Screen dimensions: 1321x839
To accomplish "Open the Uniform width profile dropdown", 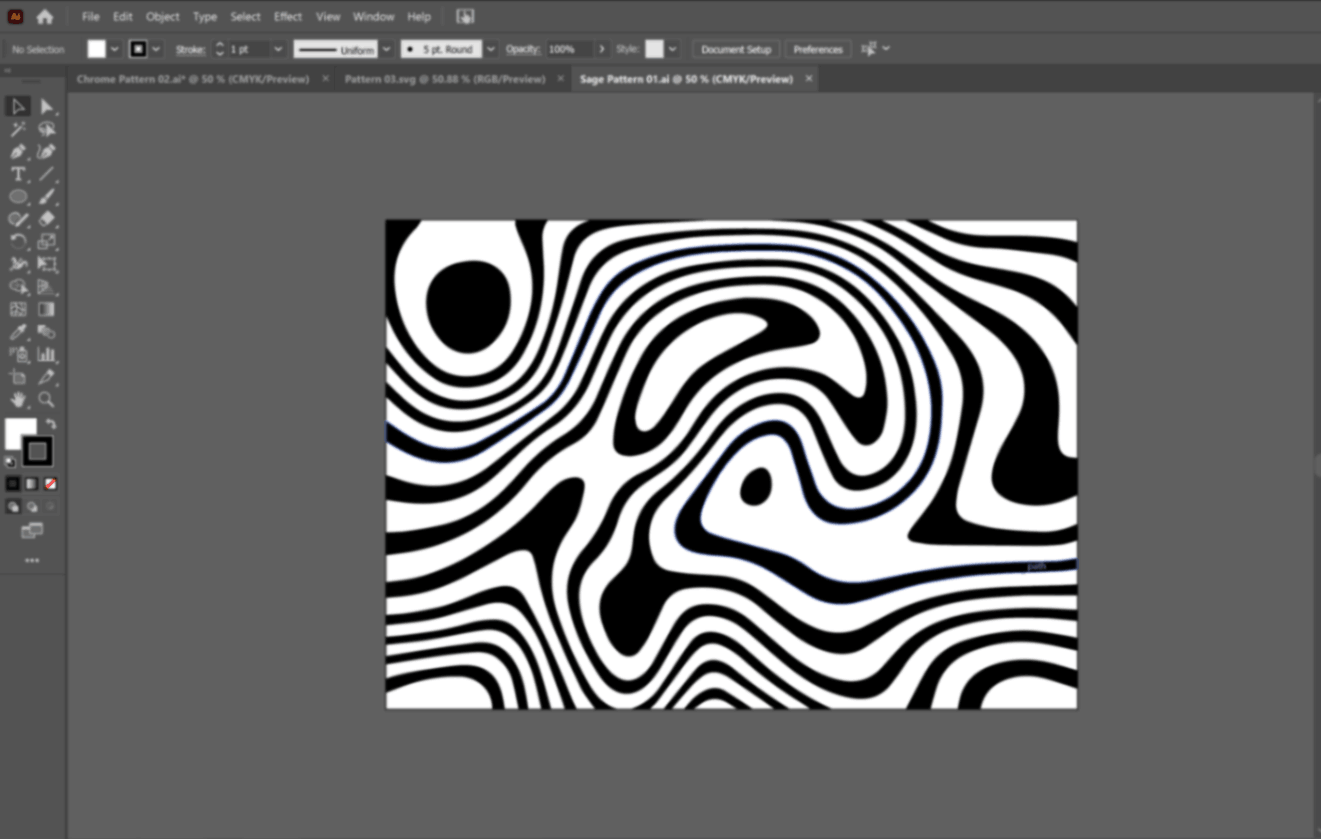I will 386,49.
